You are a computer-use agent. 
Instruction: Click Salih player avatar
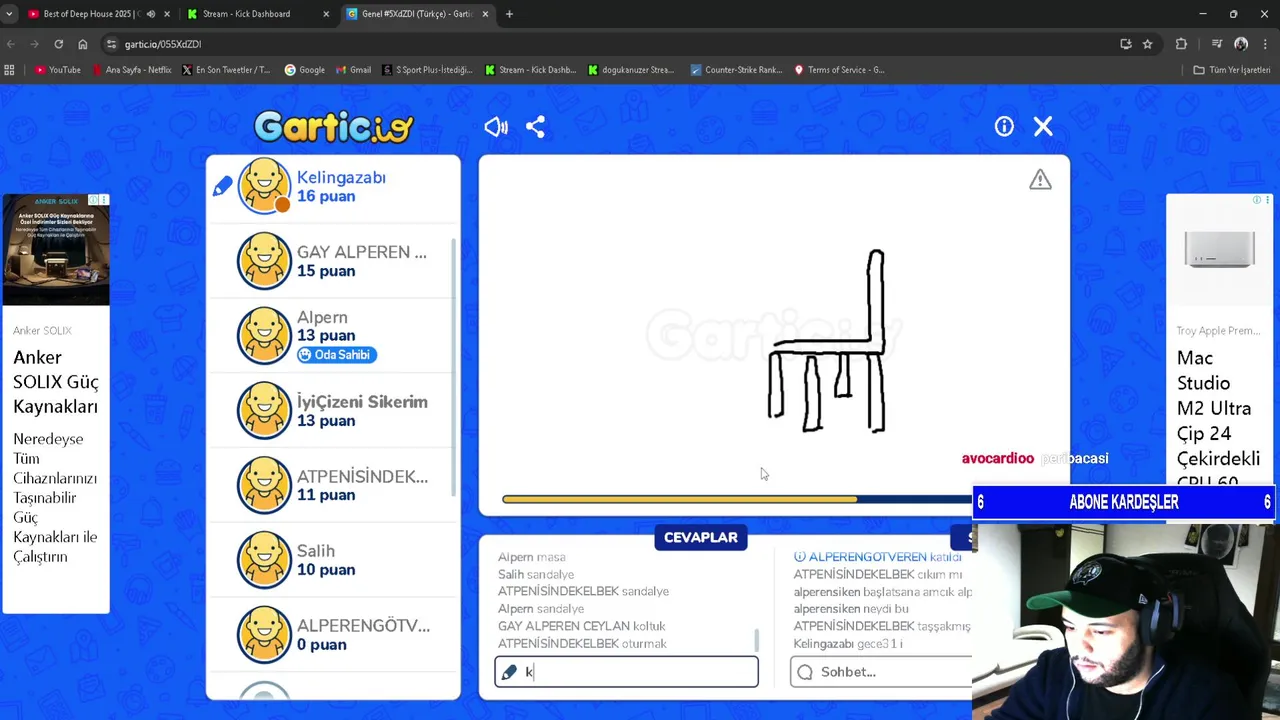264,559
